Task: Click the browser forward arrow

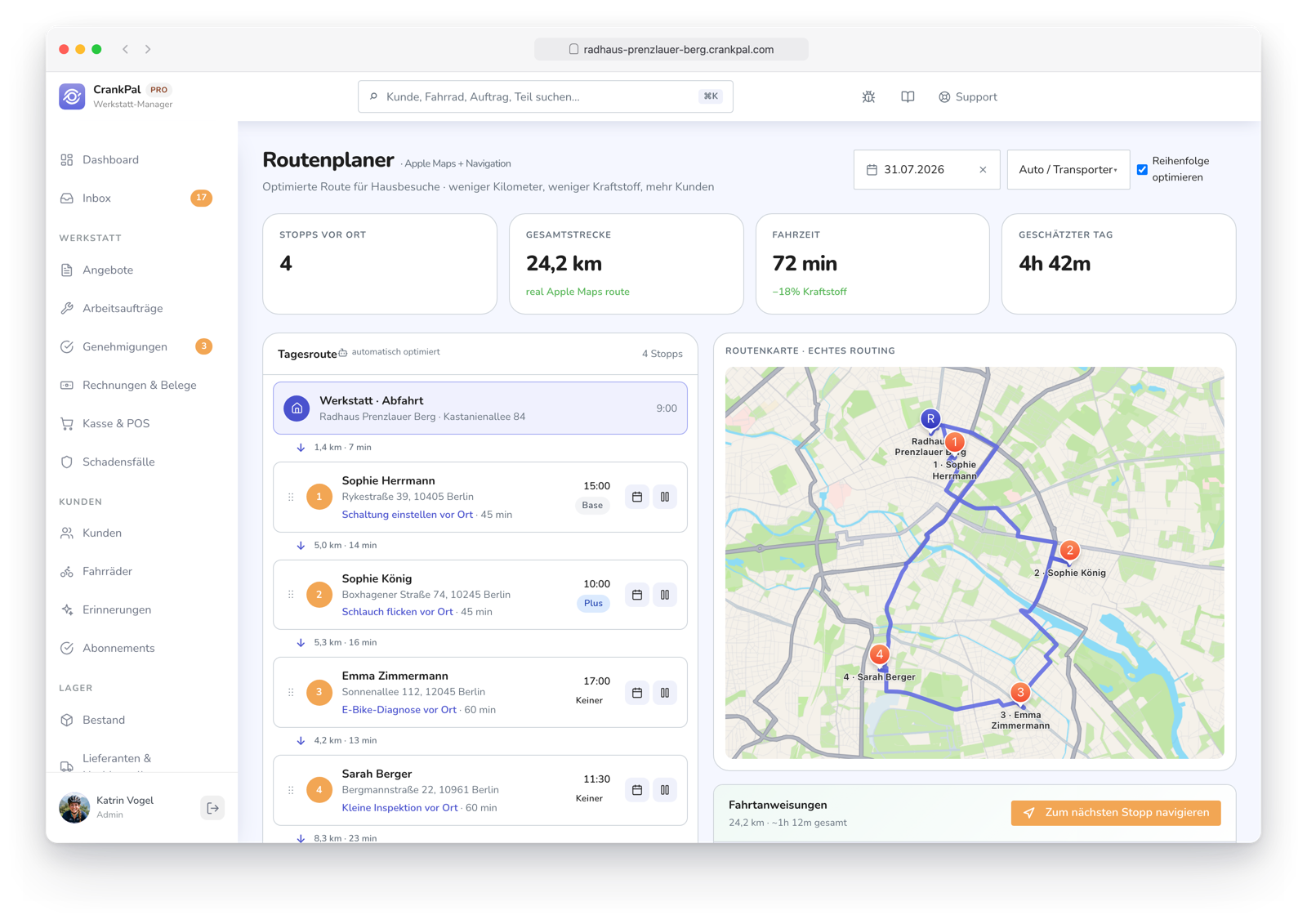Action: coord(148,49)
